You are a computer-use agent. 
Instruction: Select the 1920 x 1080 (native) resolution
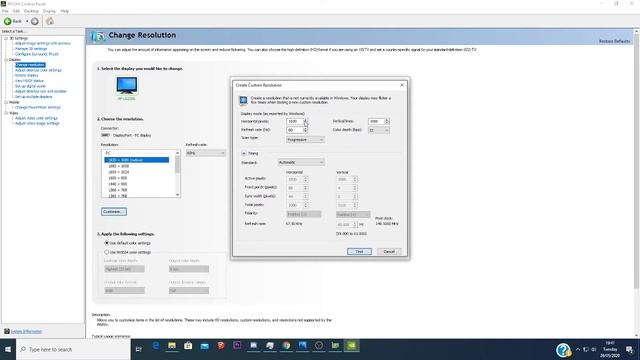[x=137, y=160]
